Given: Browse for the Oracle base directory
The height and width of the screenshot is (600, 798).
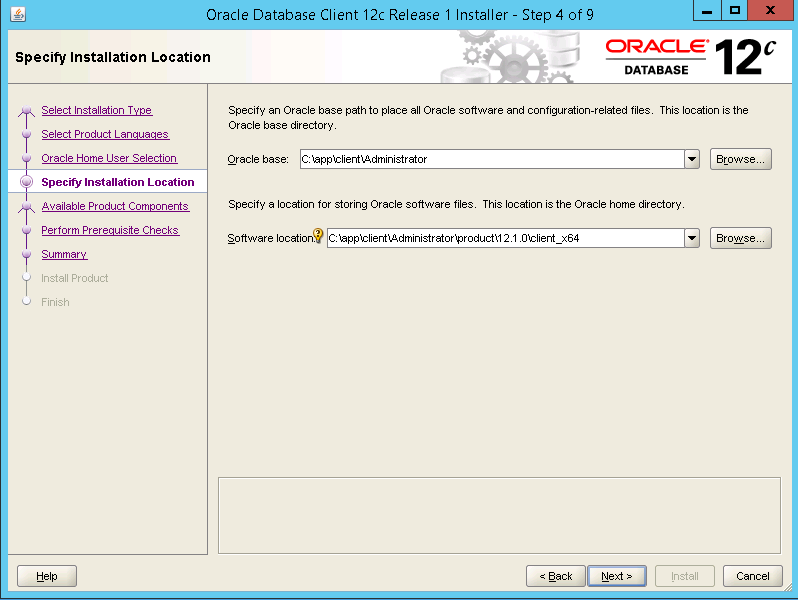Looking at the screenshot, I should click(740, 159).
